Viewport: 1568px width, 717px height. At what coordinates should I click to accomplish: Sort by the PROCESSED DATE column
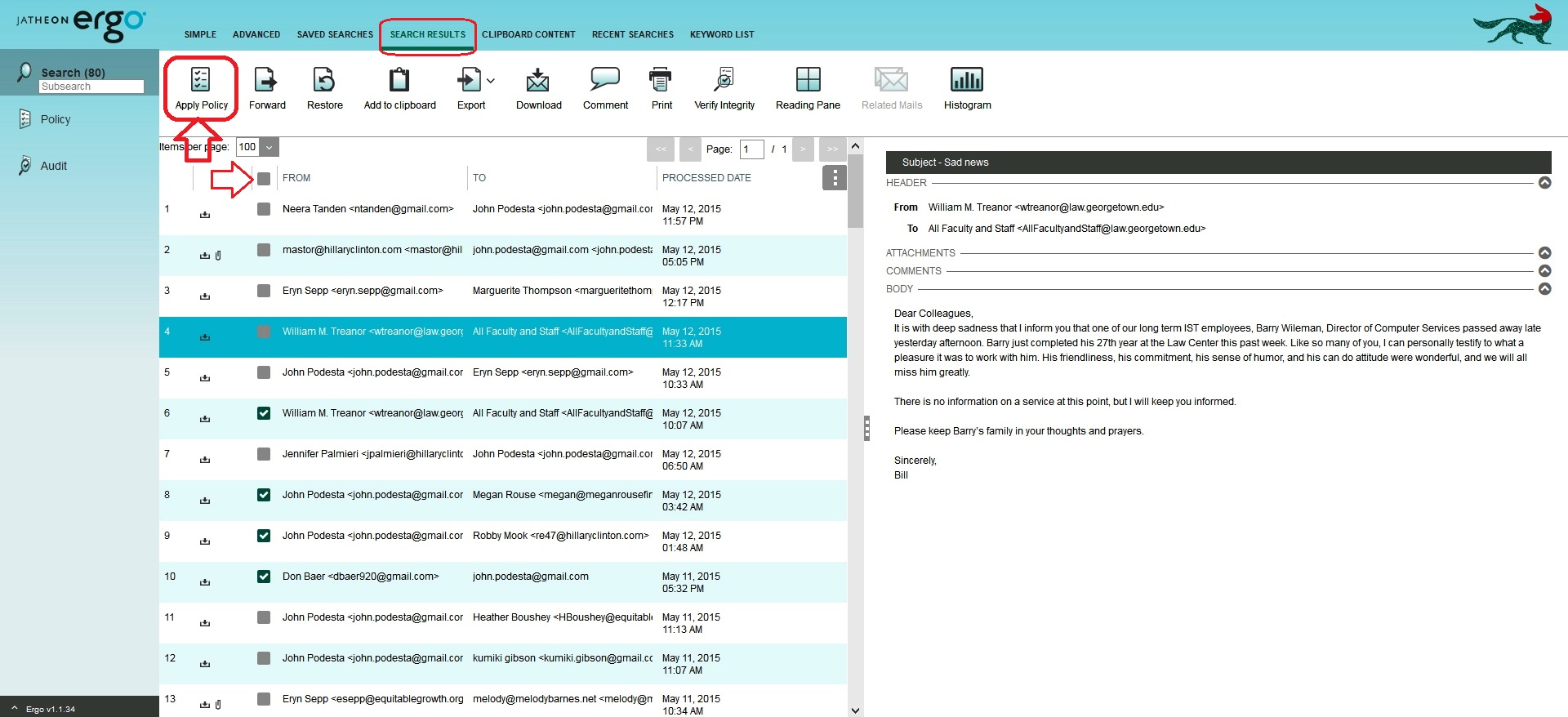[x=706, y=178]
